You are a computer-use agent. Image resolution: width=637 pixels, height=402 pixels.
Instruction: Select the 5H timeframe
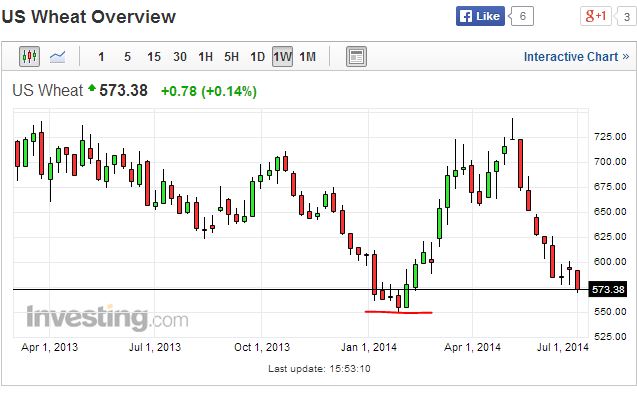click(x=232, y=57)
